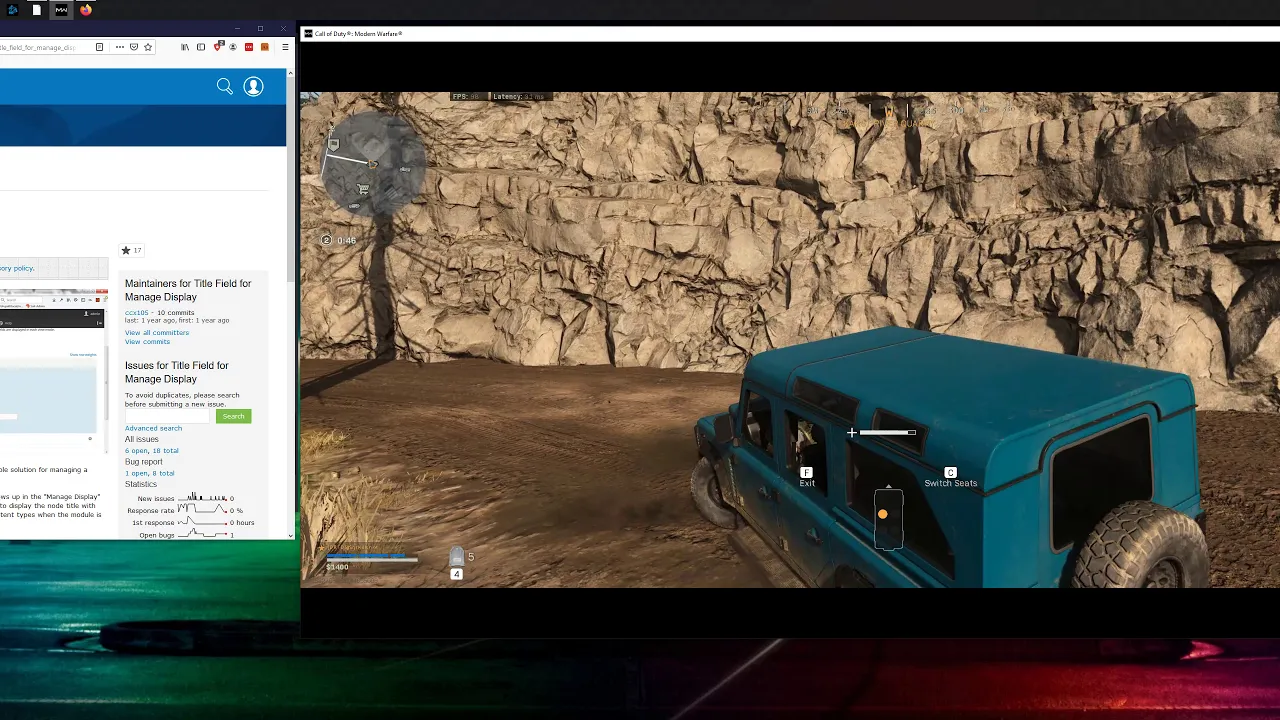Open orange extension icon in toolbar
1280x720 pixels.
(x=265, y=47)
